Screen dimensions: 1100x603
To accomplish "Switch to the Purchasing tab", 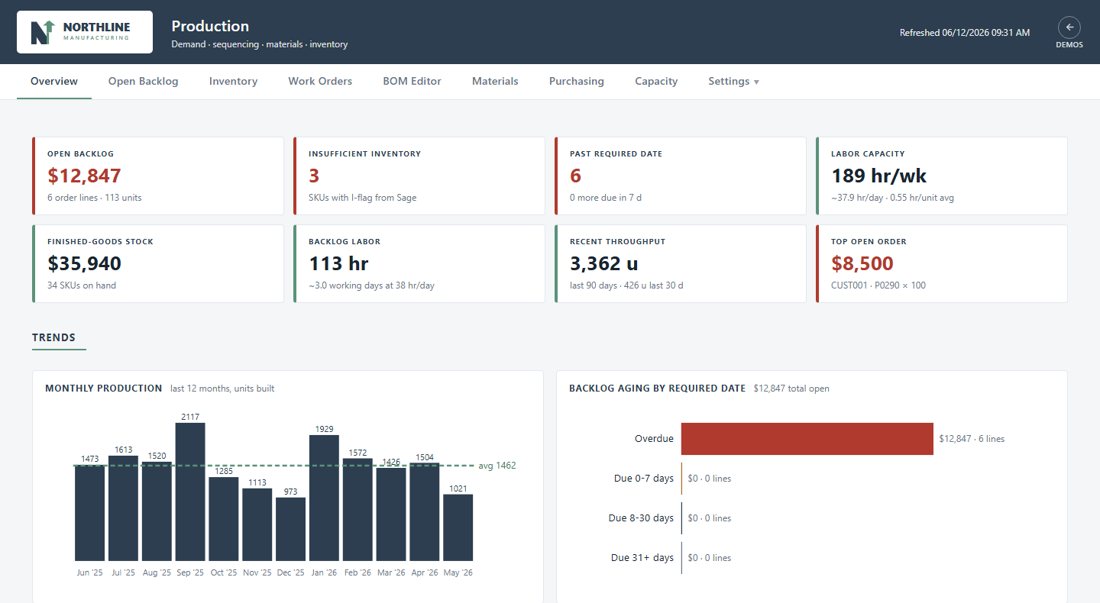I will (576, 81).
